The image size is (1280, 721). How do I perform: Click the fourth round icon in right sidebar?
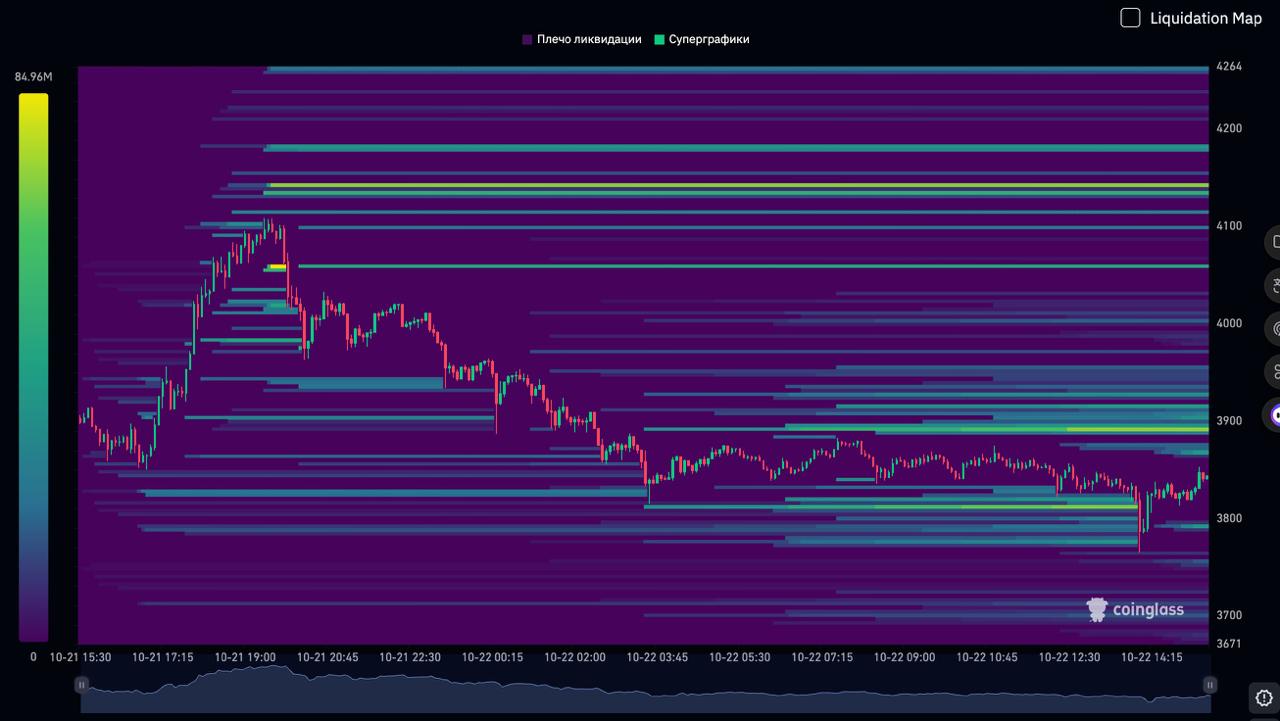[1274, 372]
